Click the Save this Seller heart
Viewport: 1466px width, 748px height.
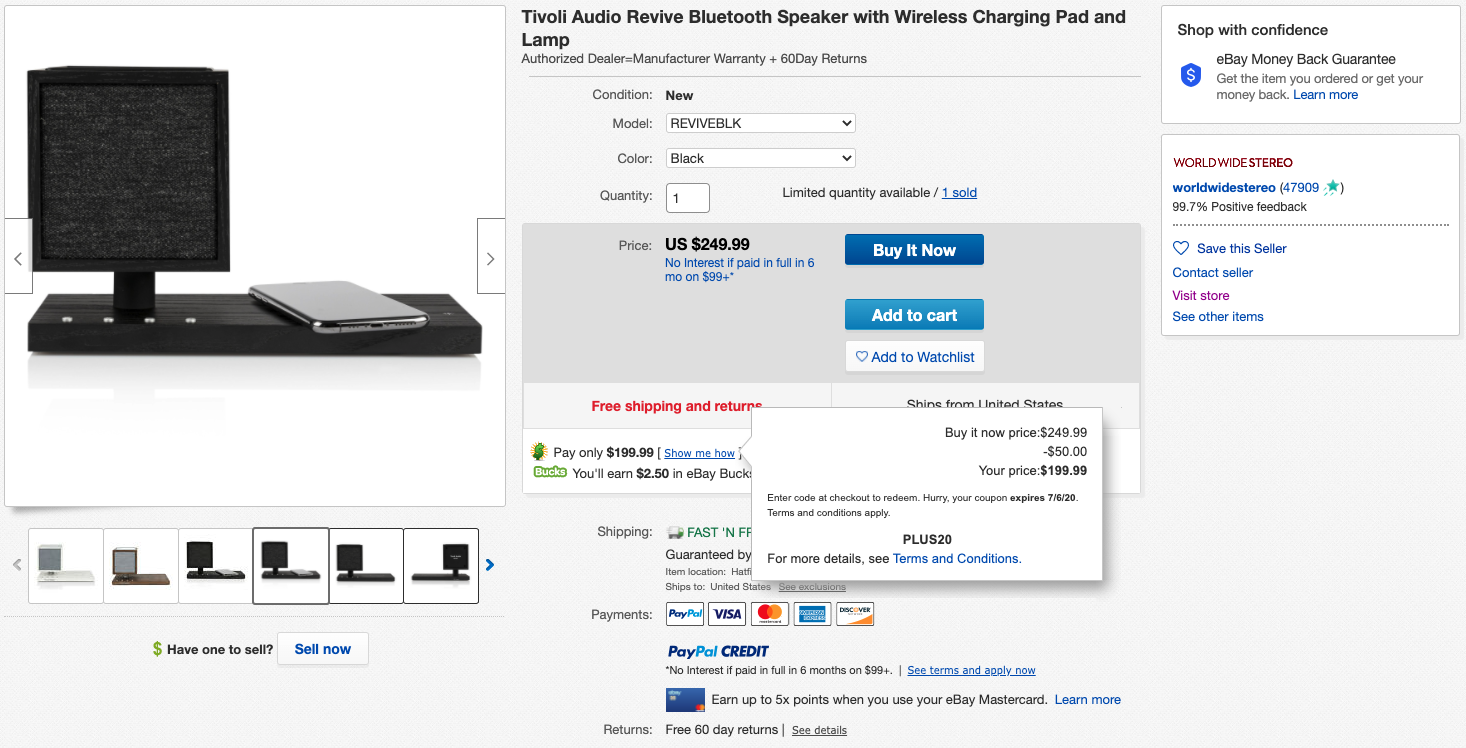[x=1181, y=248]
